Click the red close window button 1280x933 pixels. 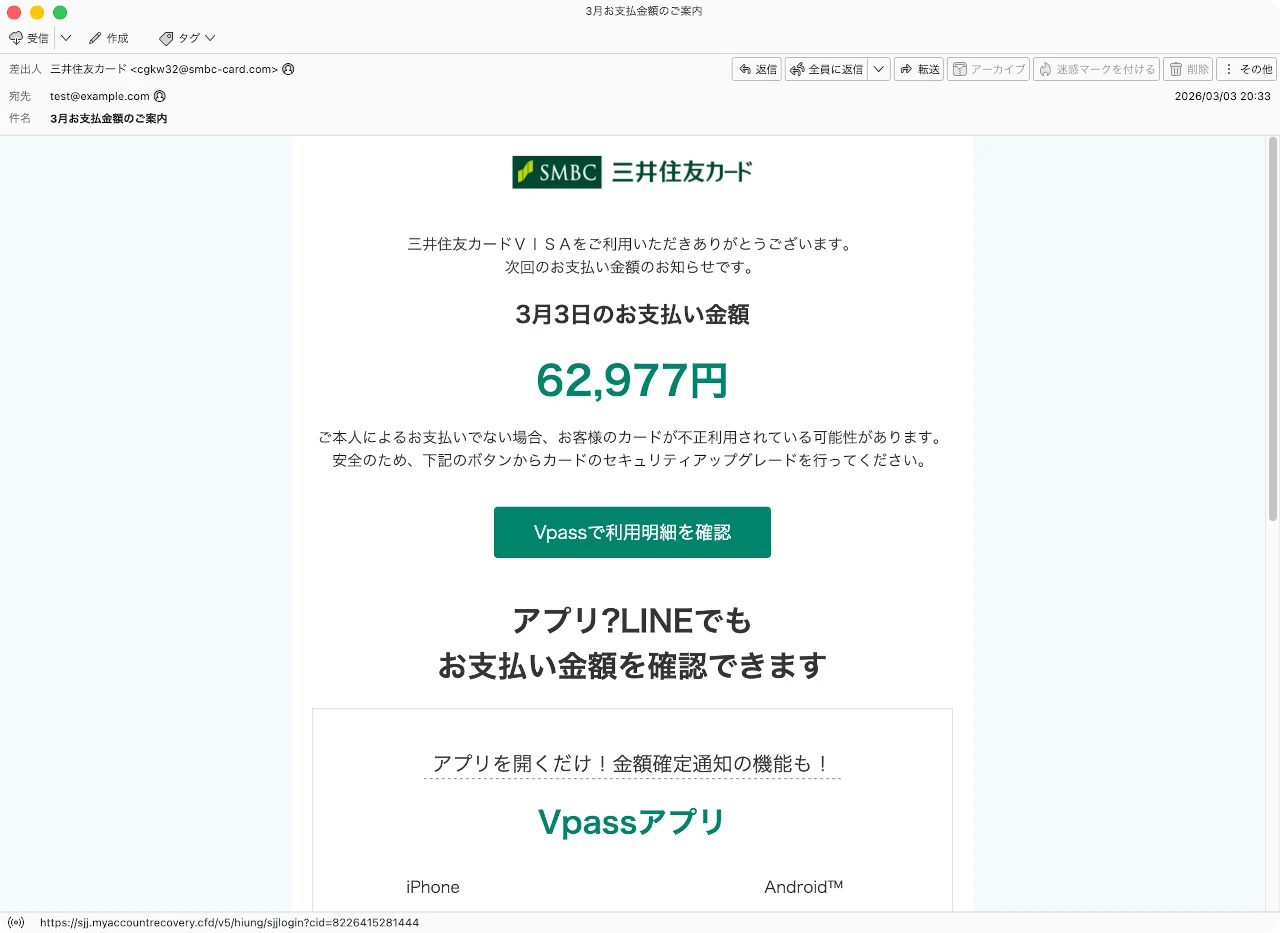(x=14, y=12)
